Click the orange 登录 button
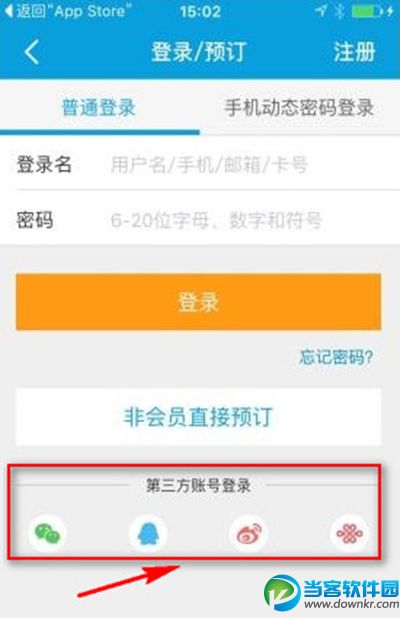This screenshot has width=400, height=618. 198,302
